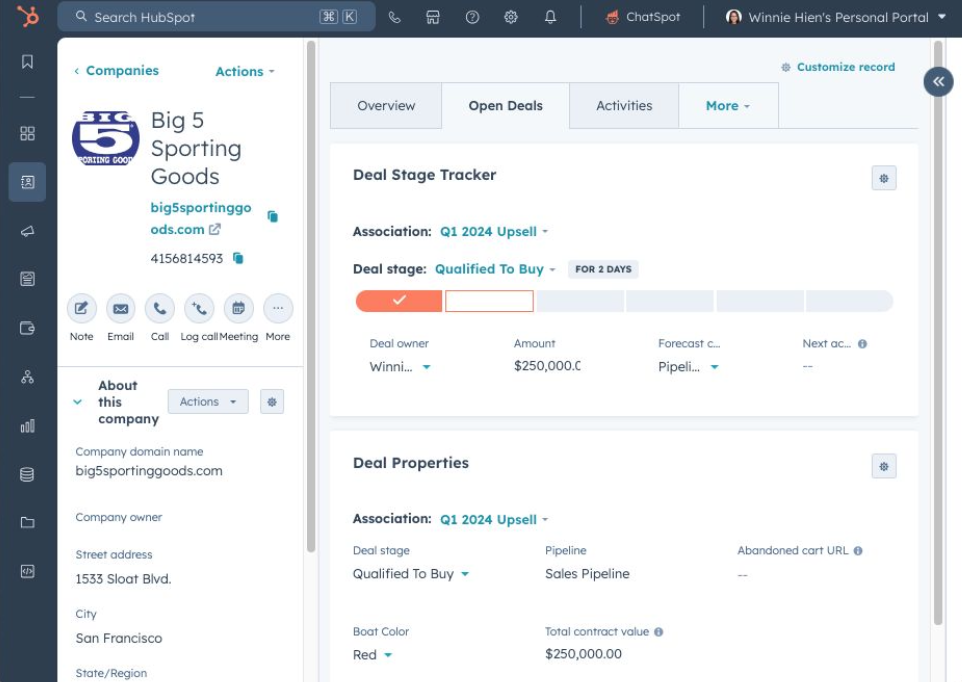The width and height of the screenshot is (962, 682).
Task: Click the Log call action icon
Action: pos(199,308)
